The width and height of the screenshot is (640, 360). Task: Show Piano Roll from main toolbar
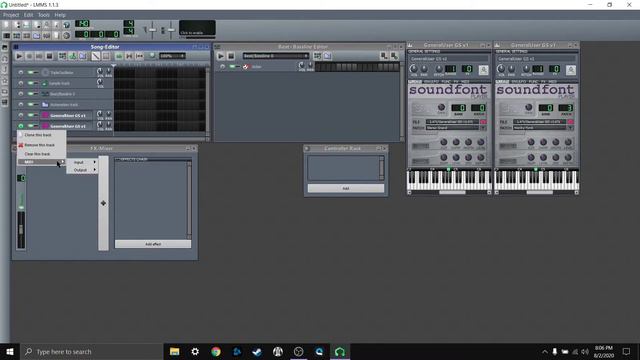pos(27,36)
